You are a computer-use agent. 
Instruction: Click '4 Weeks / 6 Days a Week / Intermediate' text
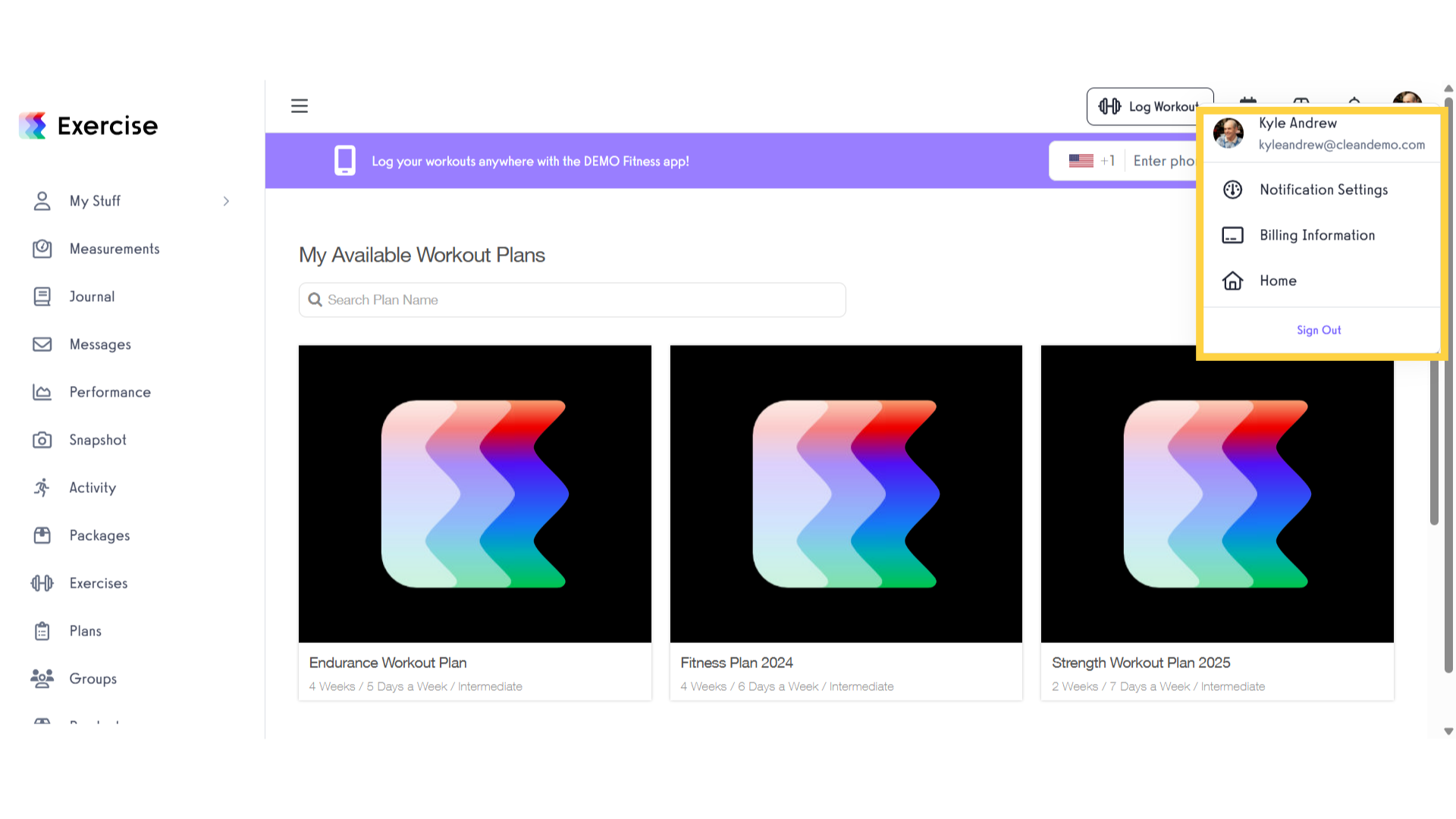click(x=787, y=686)
